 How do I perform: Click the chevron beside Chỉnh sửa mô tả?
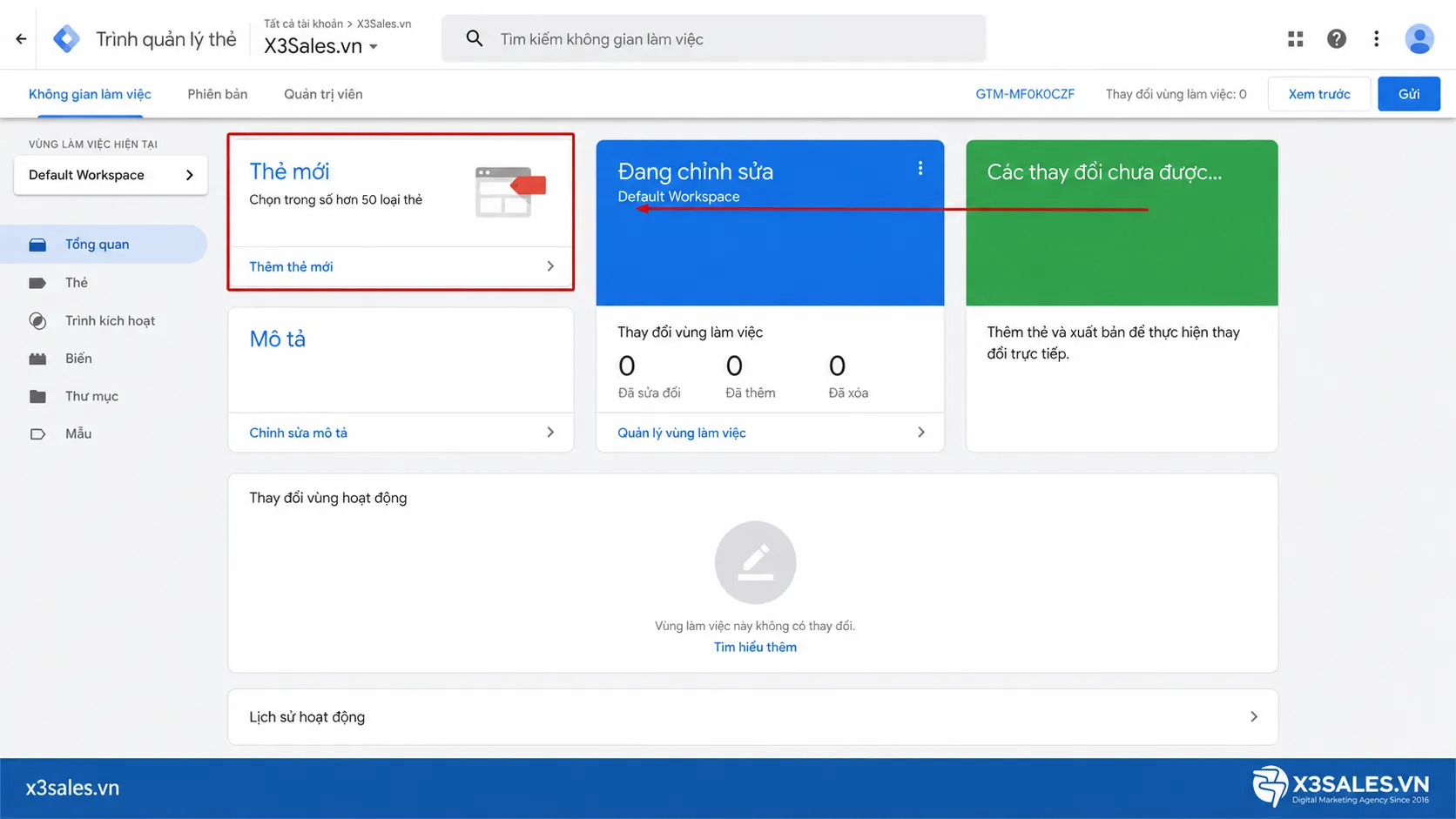click(x=550, y=433)
